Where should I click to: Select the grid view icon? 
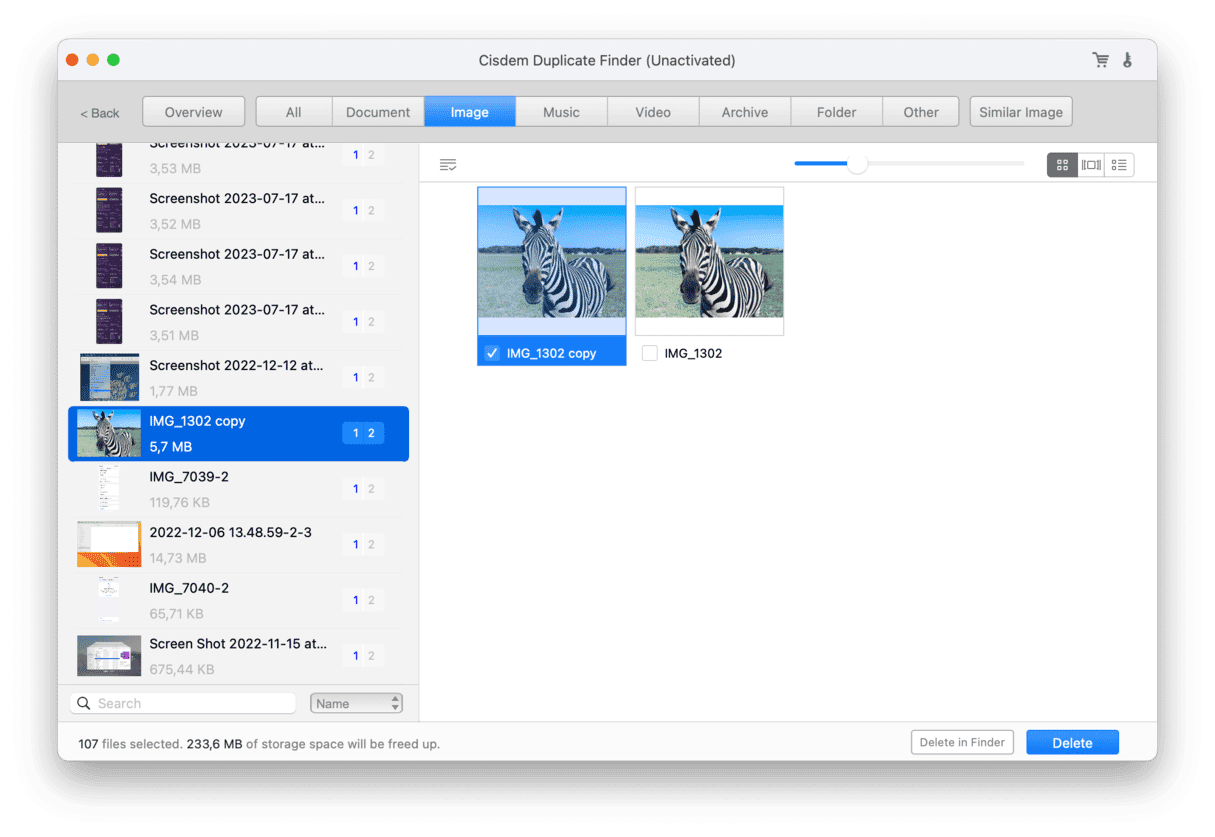click(1062, 164)
